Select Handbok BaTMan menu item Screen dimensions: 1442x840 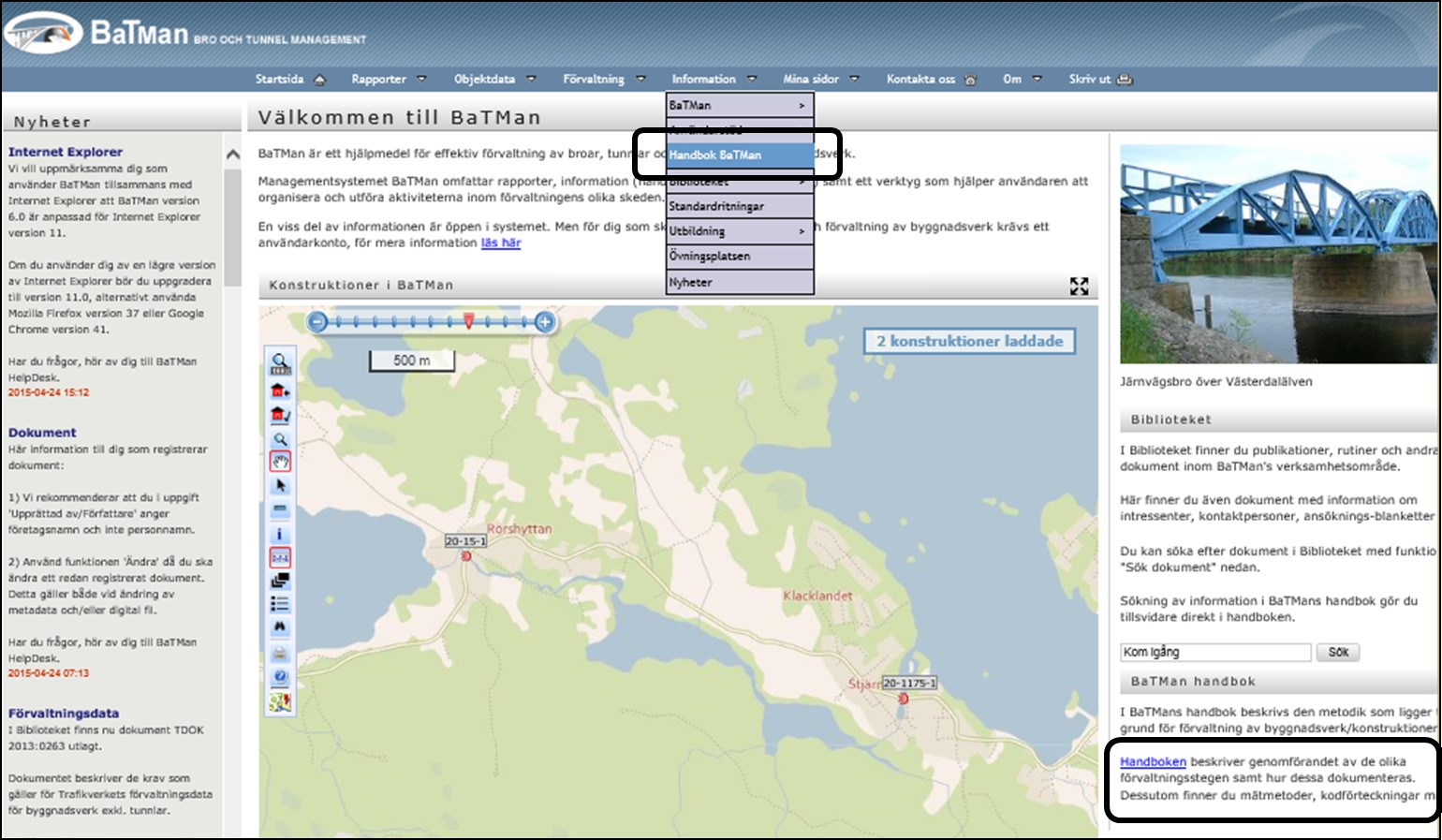[740, 155]
